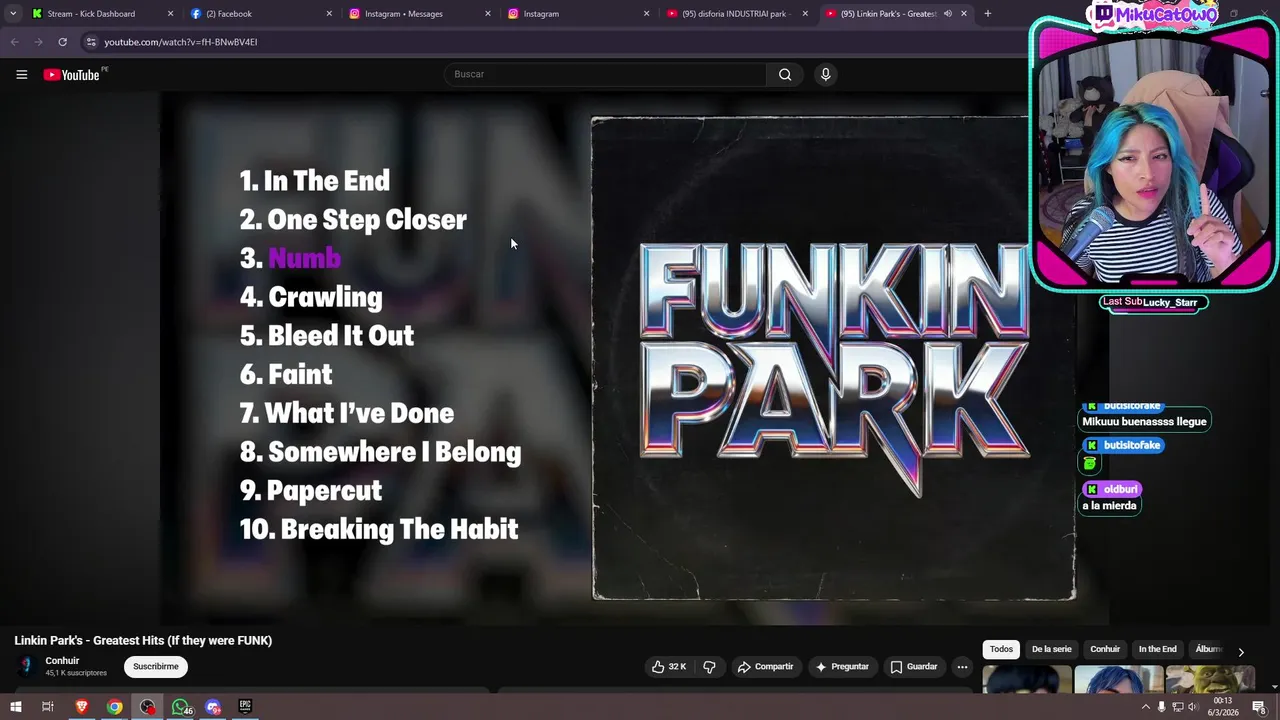Image resolution: width=1280 pixels, height=720 pixels.
Task: Open a new browser tab
Action: click(988, 14)
